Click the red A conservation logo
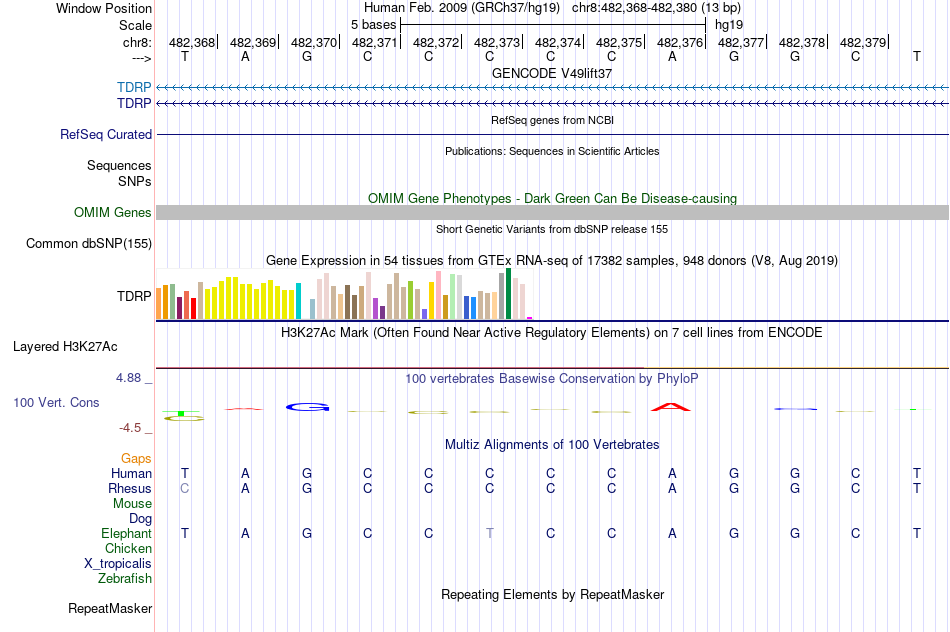The height and width of the screenshot is (632, 950). (671, 407)
